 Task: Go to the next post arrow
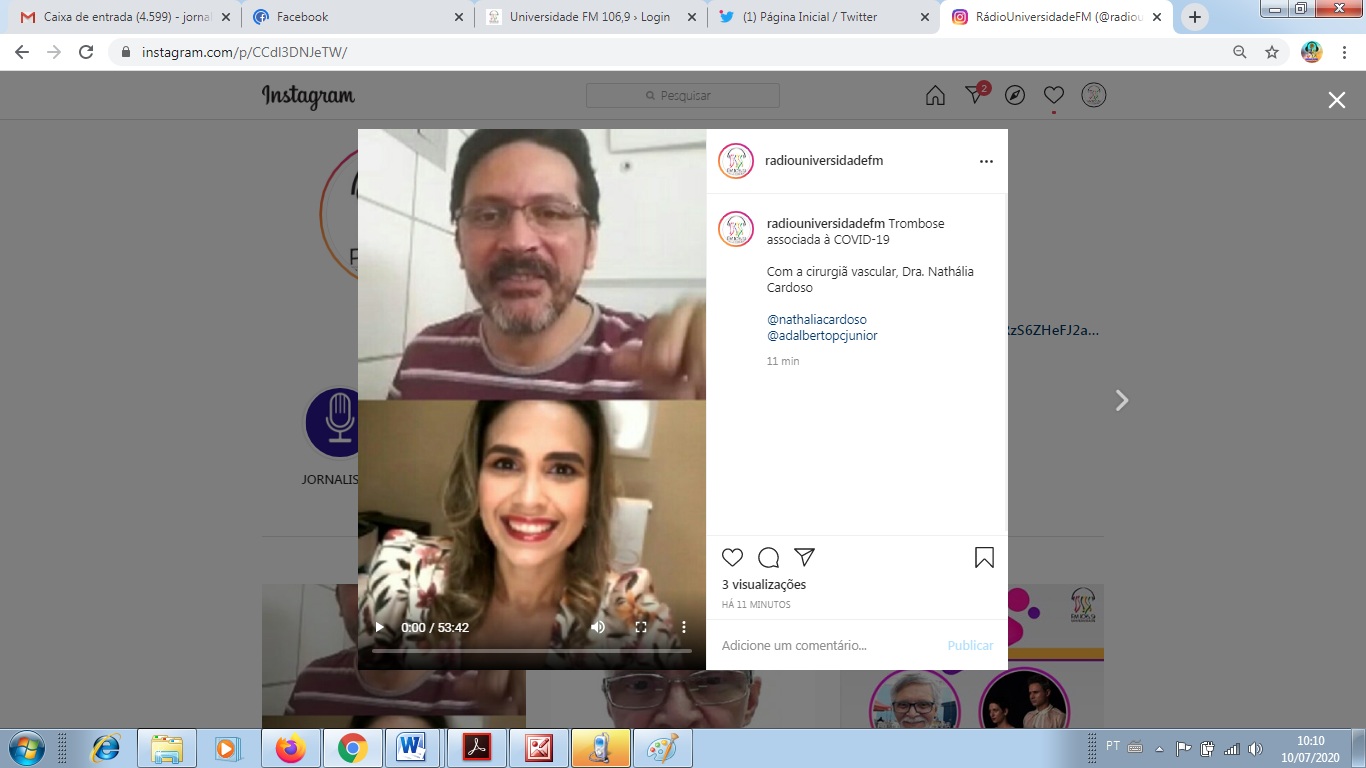[1122, 400]
